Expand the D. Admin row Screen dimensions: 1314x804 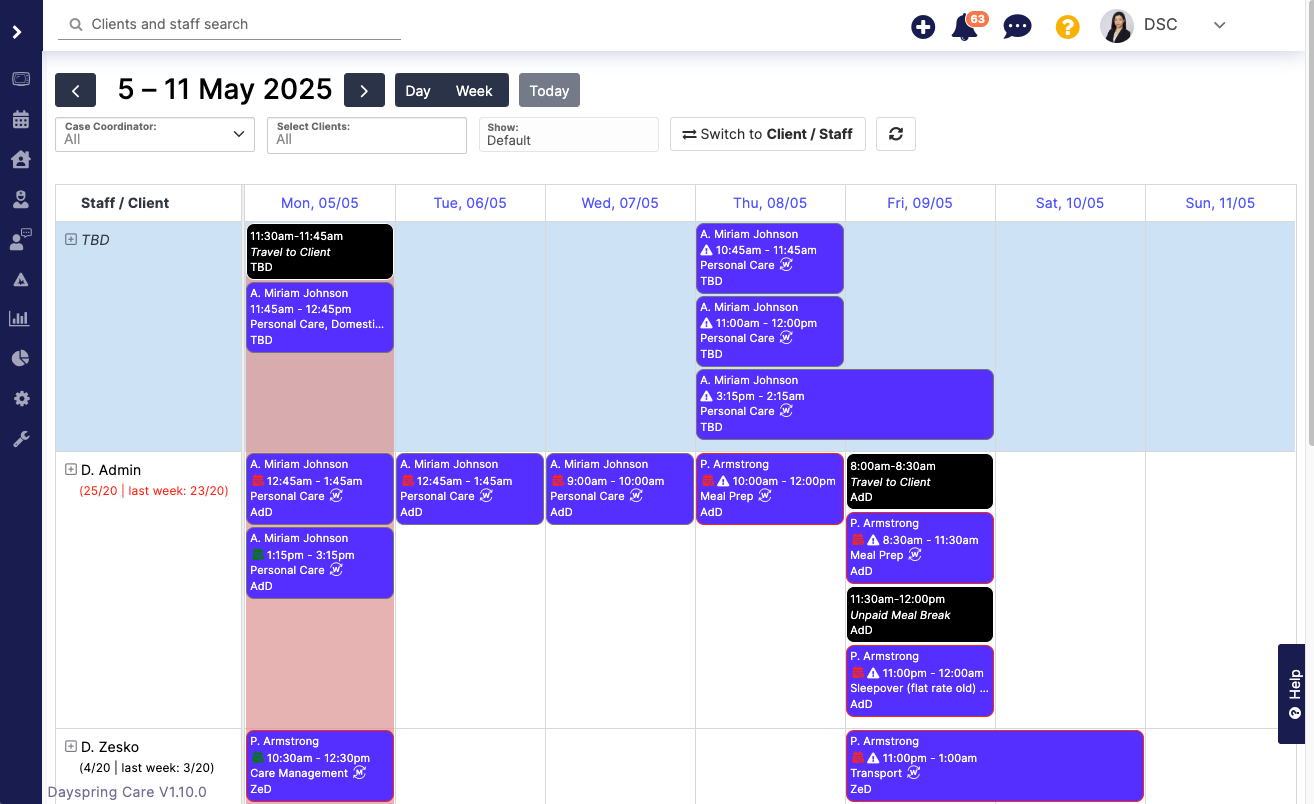point(71,469)
